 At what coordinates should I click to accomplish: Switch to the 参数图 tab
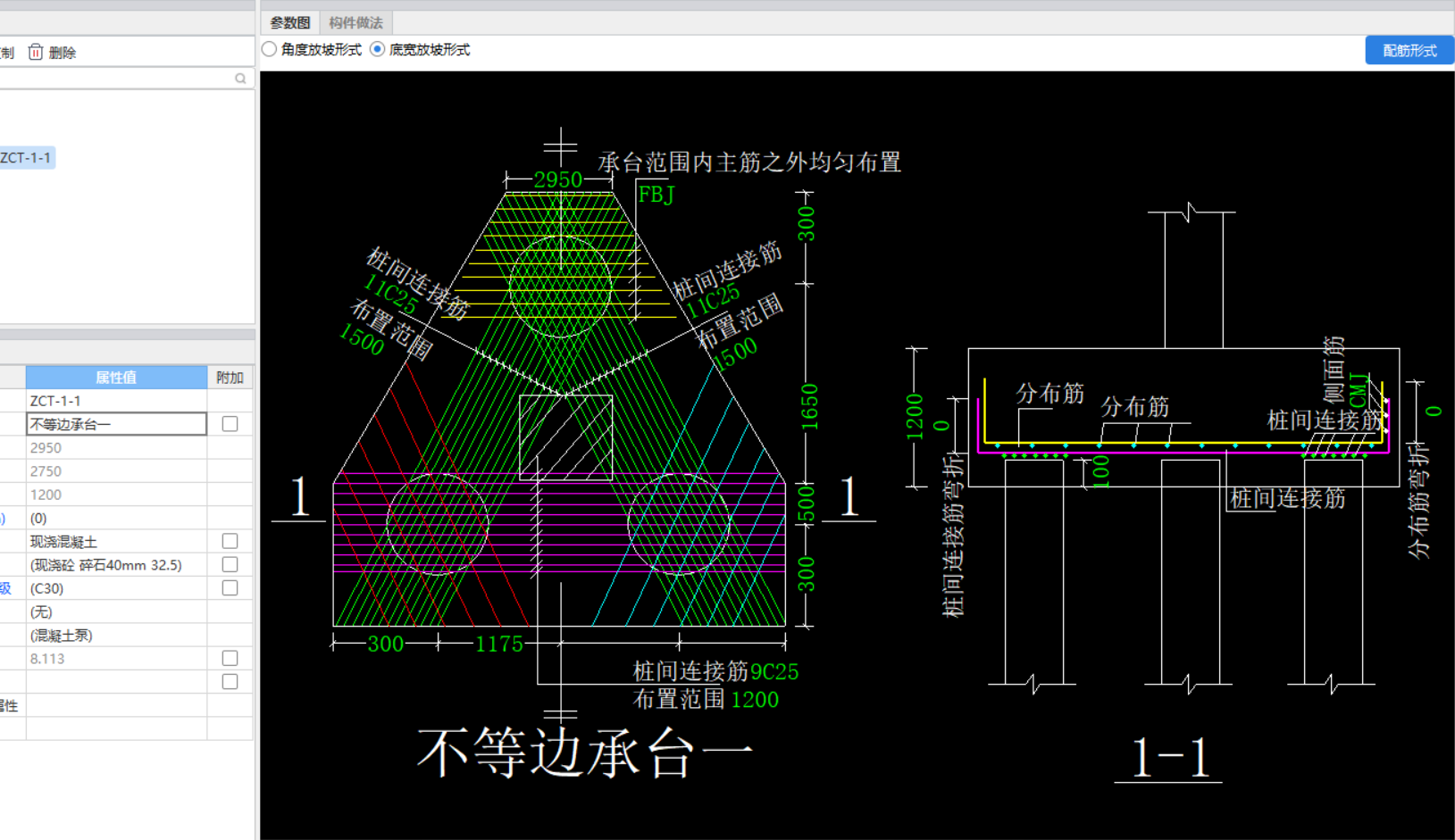point(289,22)
